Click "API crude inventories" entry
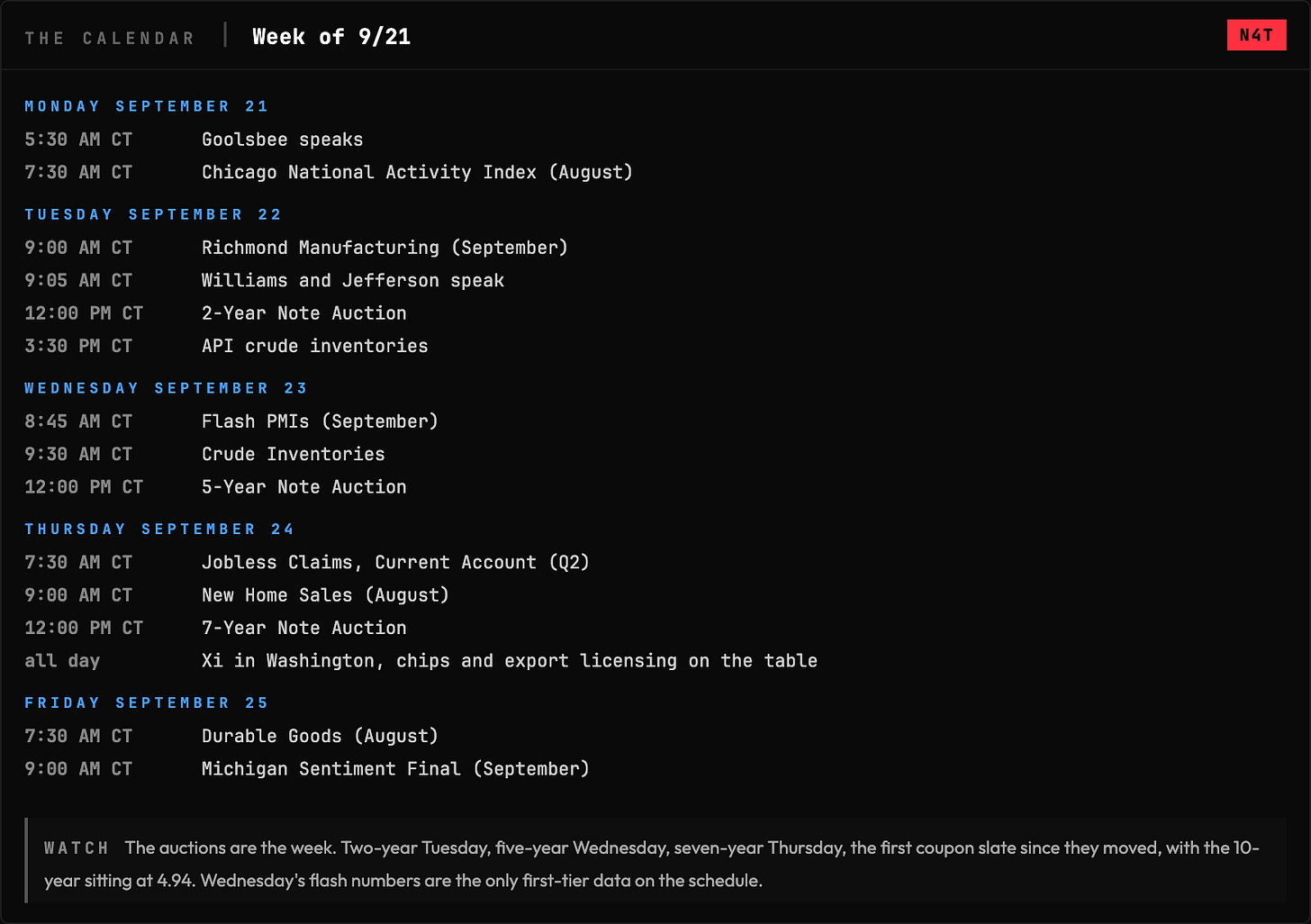Image resolution: width=1311 pixels, height=924 pixels. click(x=315, y=346)
